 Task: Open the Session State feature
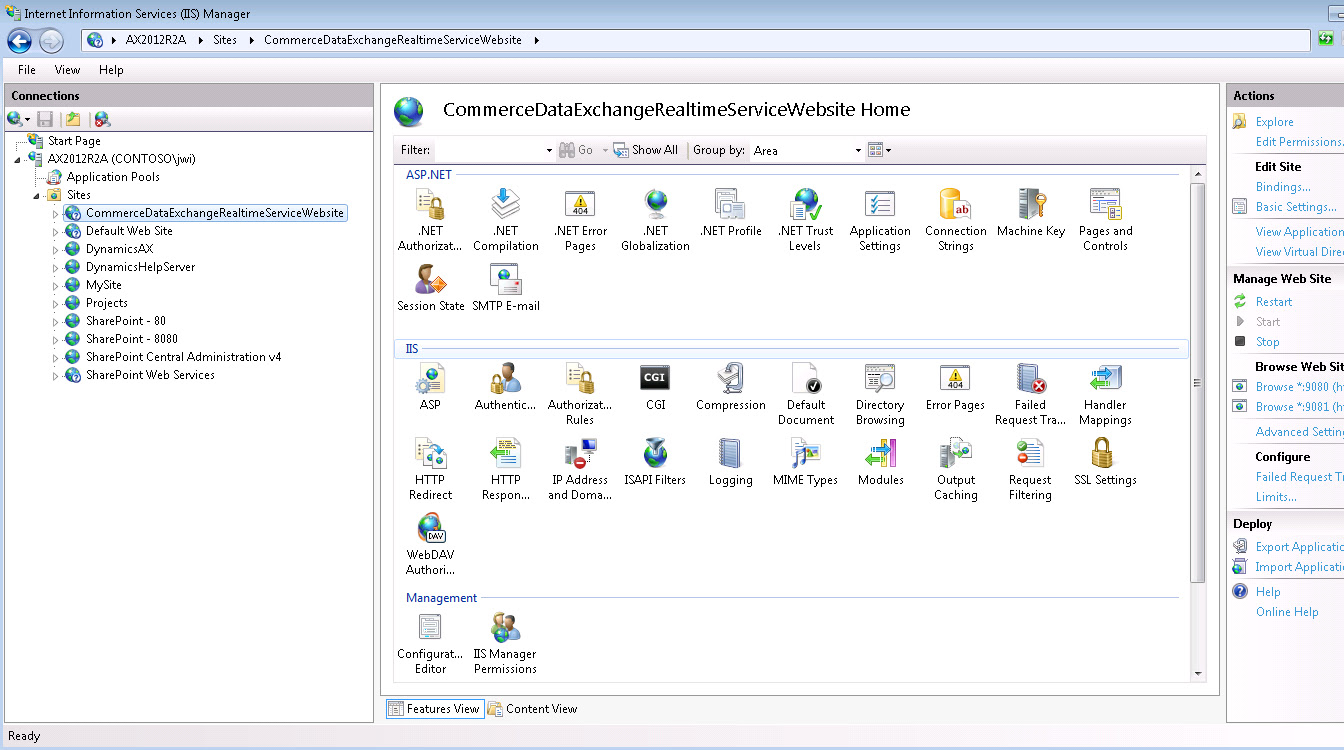[x=430, y=288]
